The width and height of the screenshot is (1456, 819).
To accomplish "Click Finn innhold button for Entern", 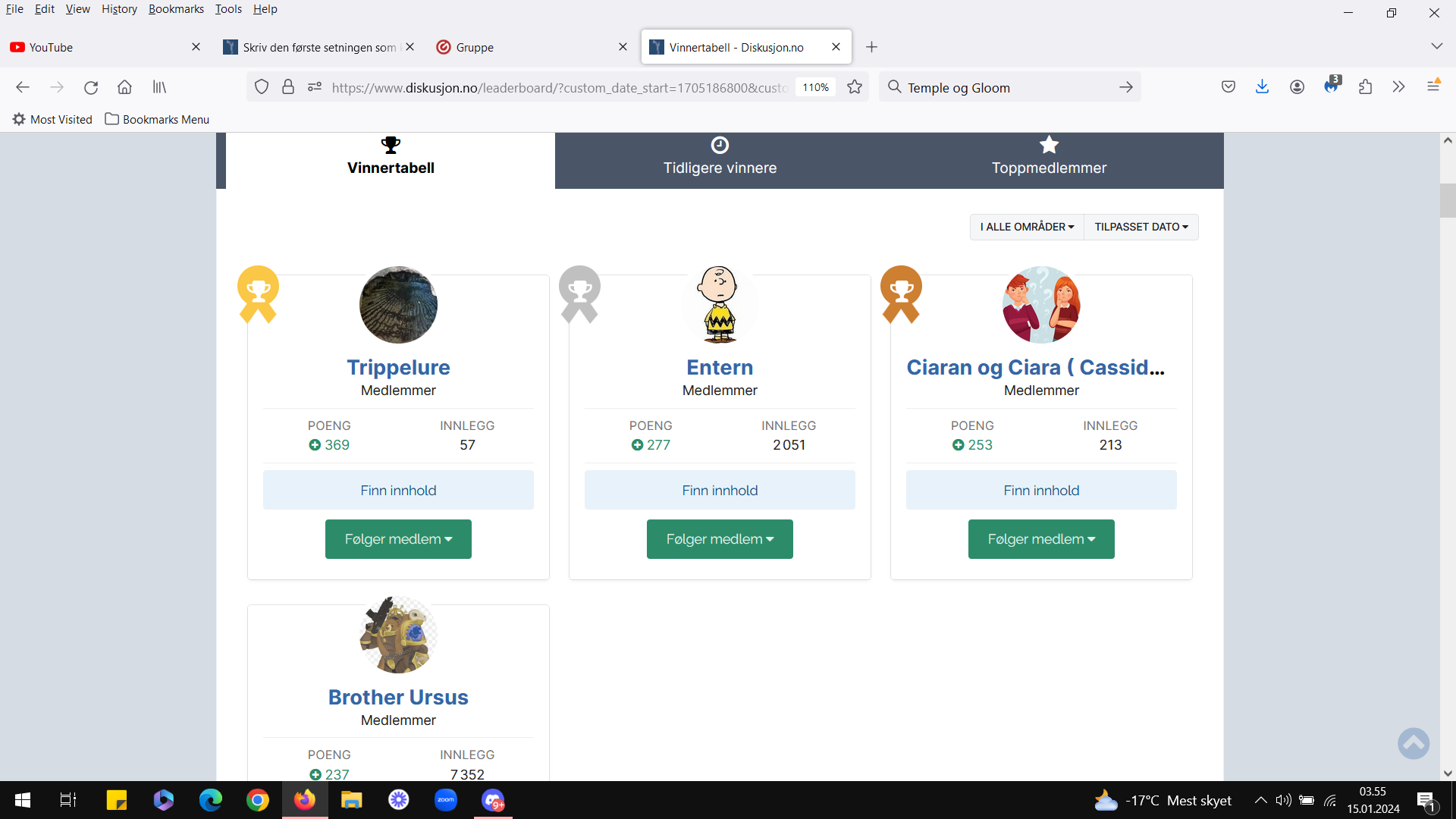I will 720,490.
